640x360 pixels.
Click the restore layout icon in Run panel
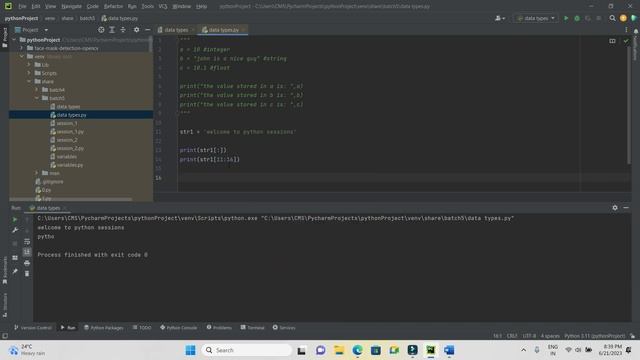(x=15, y=258)
